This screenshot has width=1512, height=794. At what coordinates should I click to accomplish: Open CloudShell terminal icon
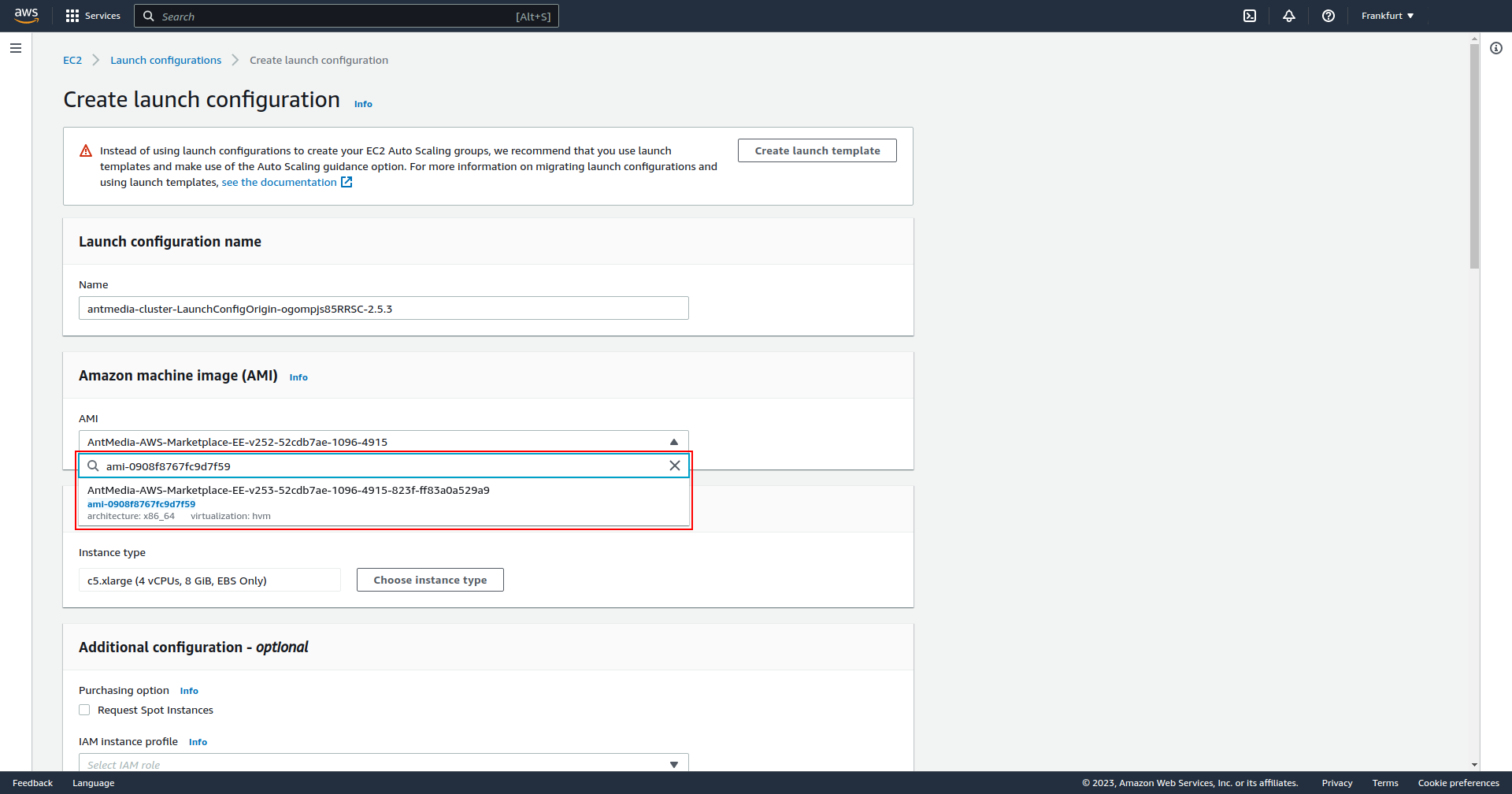click(x=1250, y=16)
